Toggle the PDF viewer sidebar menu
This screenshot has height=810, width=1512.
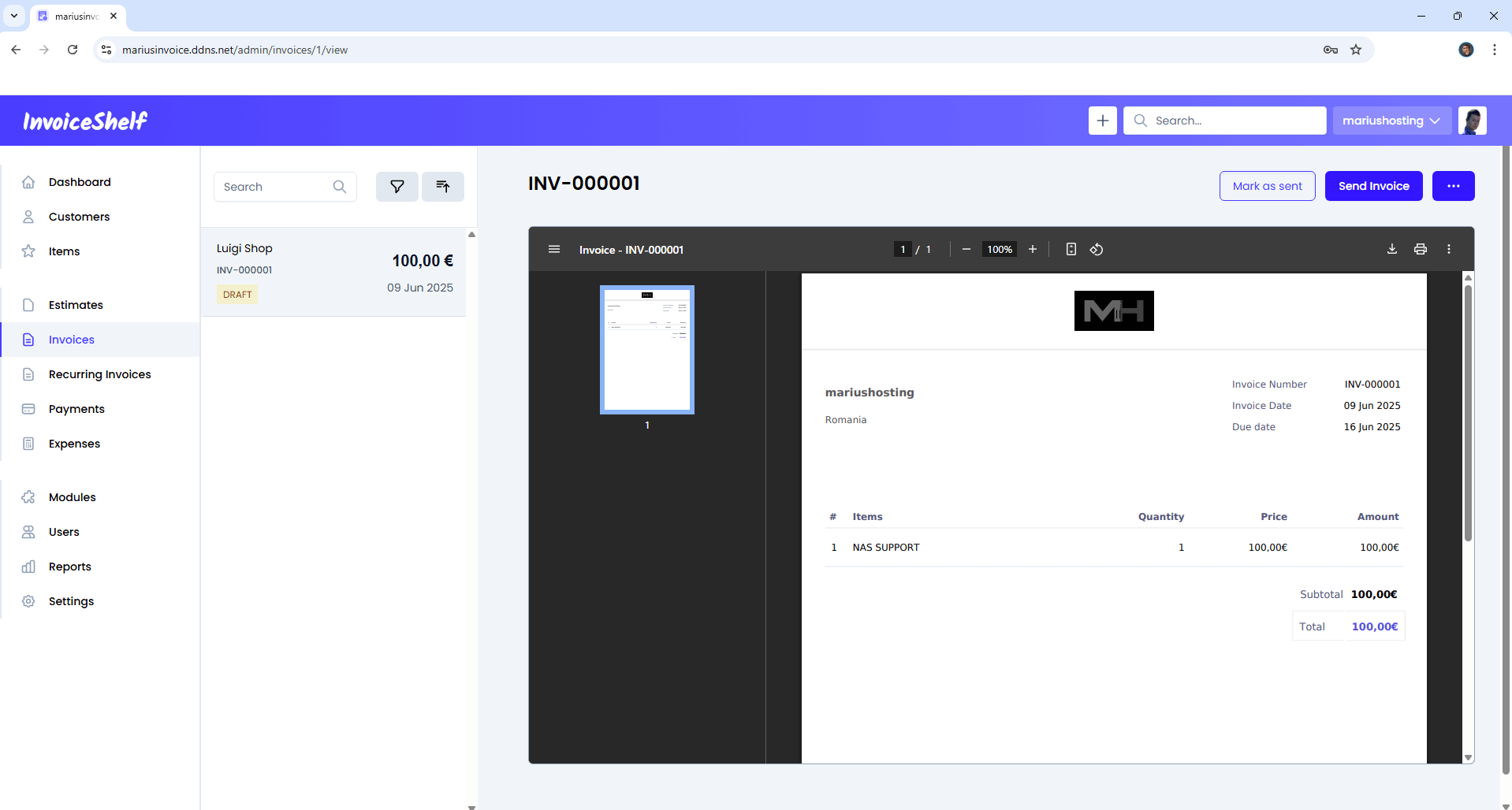pos(554,249)
